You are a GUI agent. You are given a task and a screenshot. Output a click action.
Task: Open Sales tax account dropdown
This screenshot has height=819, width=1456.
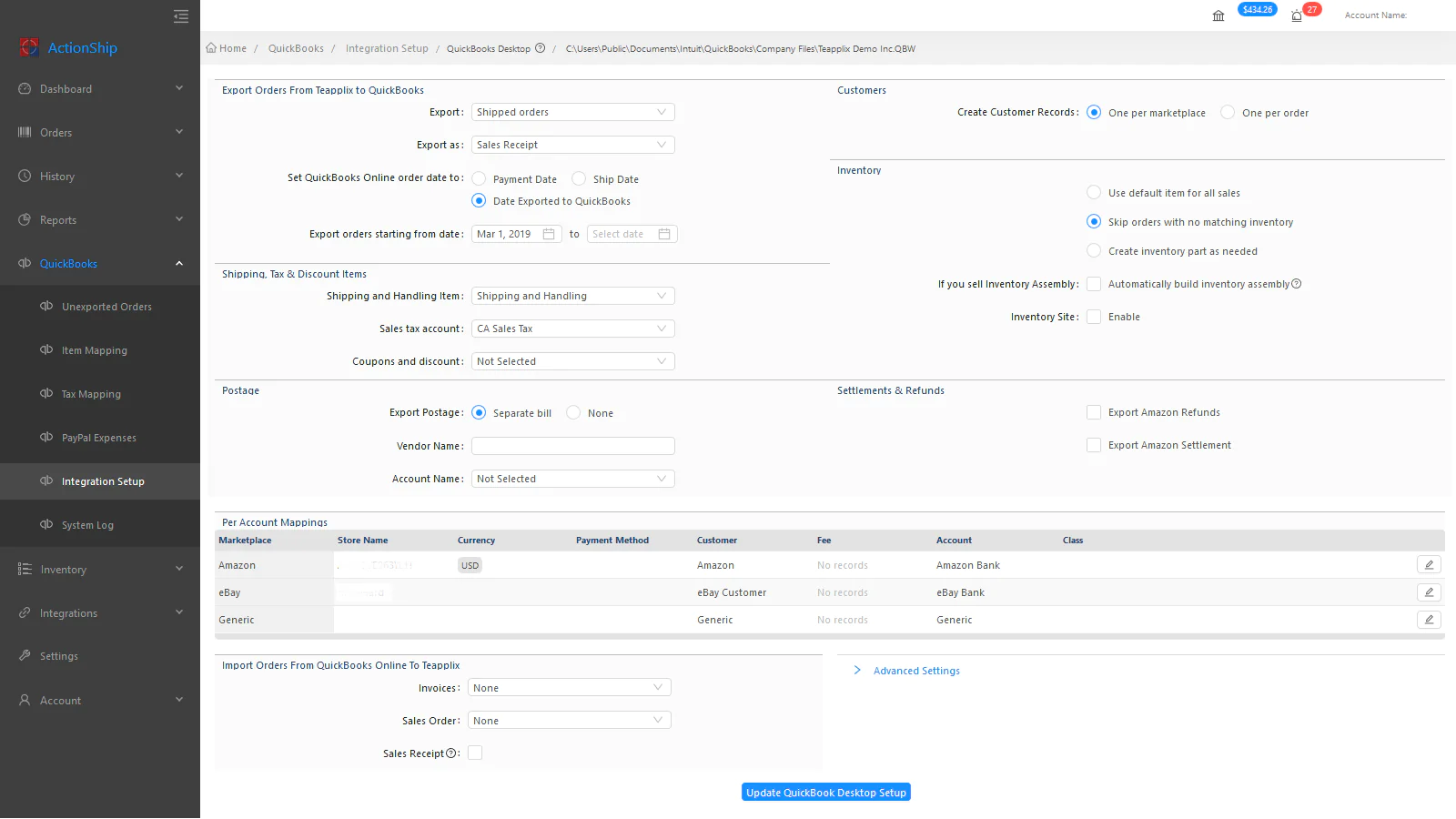point(573,329)
